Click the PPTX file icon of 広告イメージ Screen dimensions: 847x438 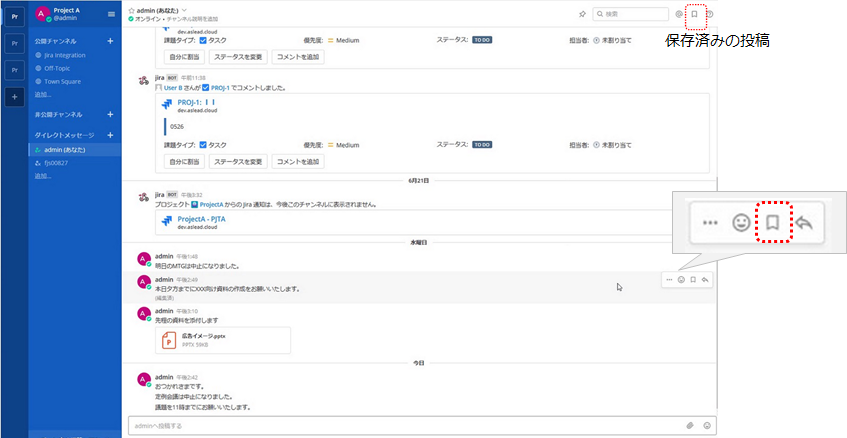point(169,340)
